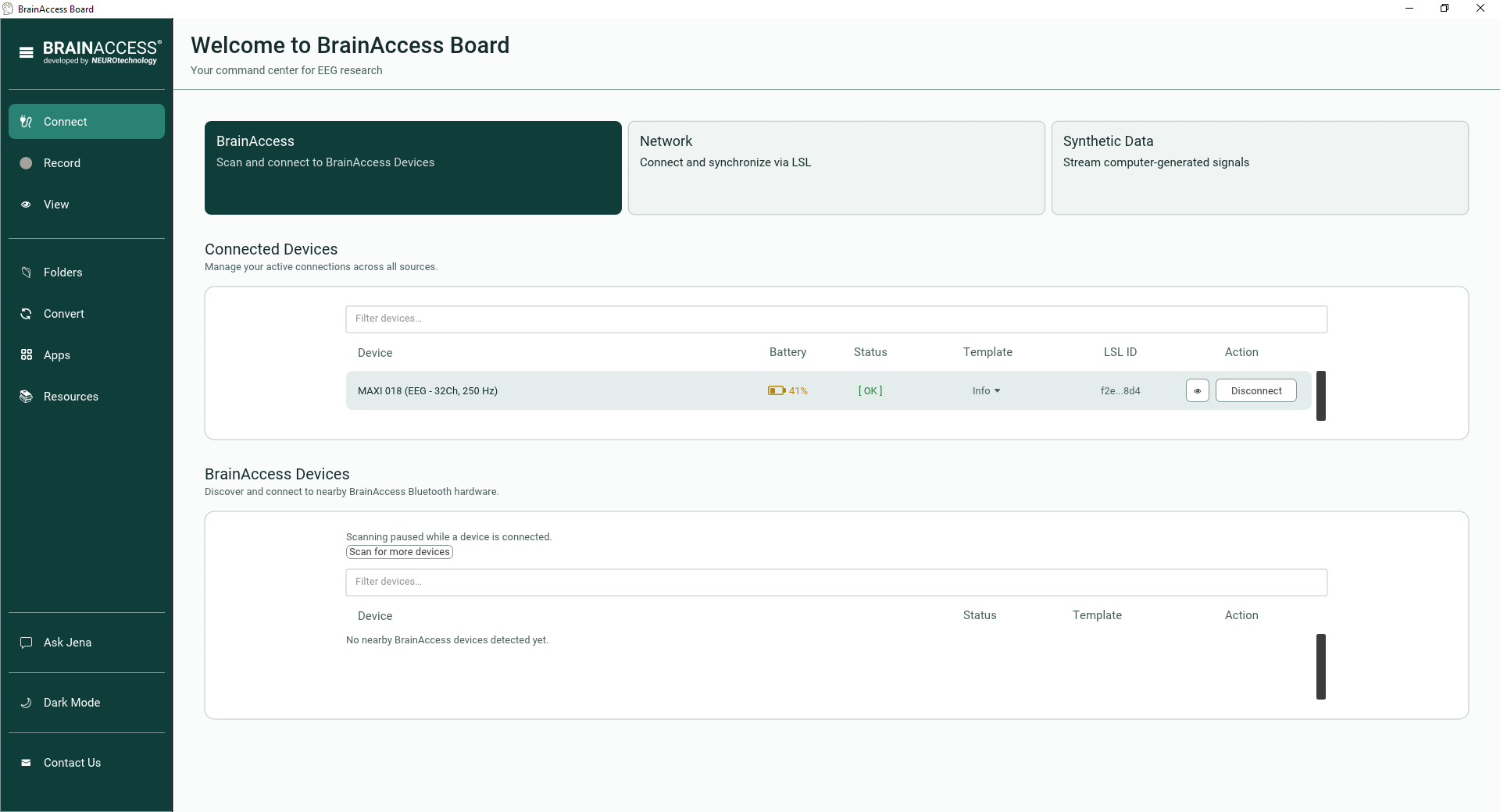Click the Apps grid icon
Screen dimensions: 1500x812
(26, 355)
